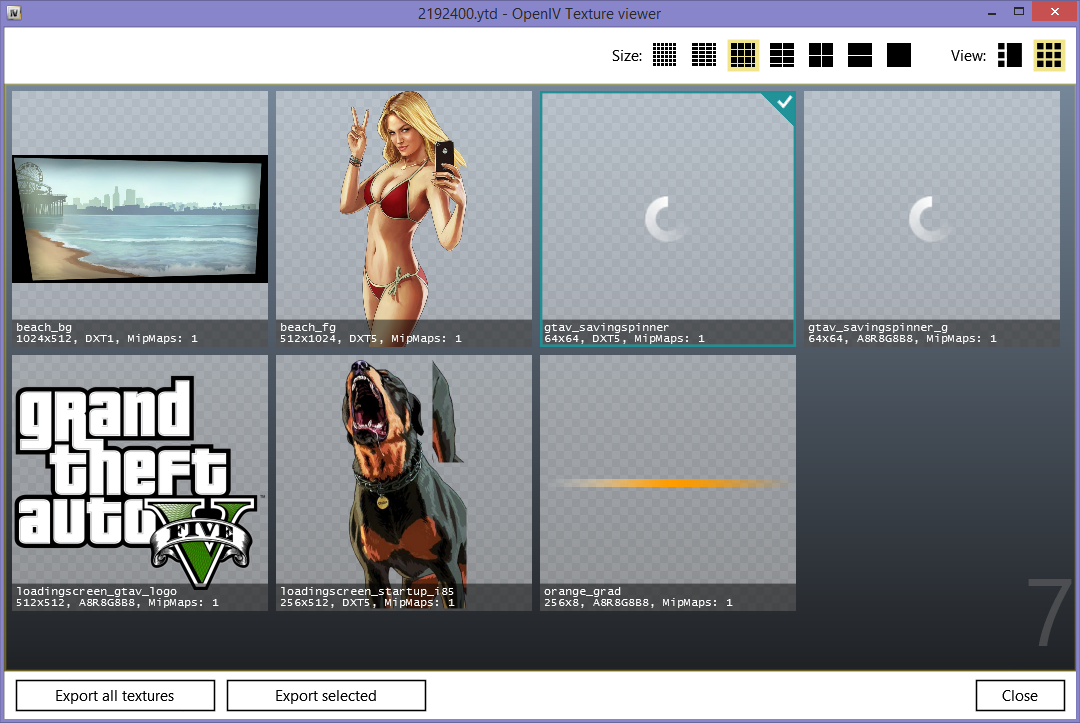Select the smallest thumbnail size icon

665,55
